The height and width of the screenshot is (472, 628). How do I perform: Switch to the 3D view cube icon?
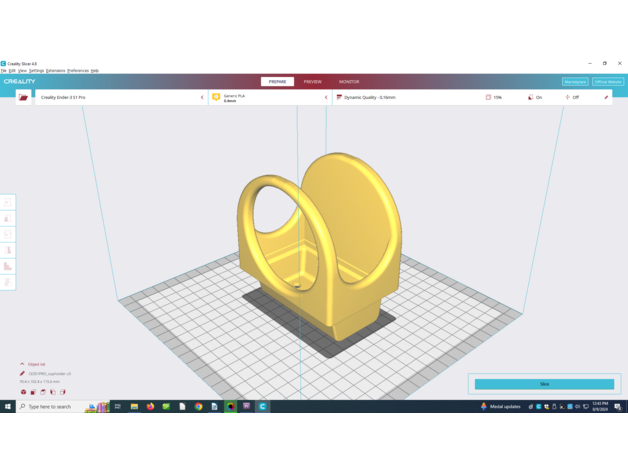pyautogui.click(x=23, y=392)
